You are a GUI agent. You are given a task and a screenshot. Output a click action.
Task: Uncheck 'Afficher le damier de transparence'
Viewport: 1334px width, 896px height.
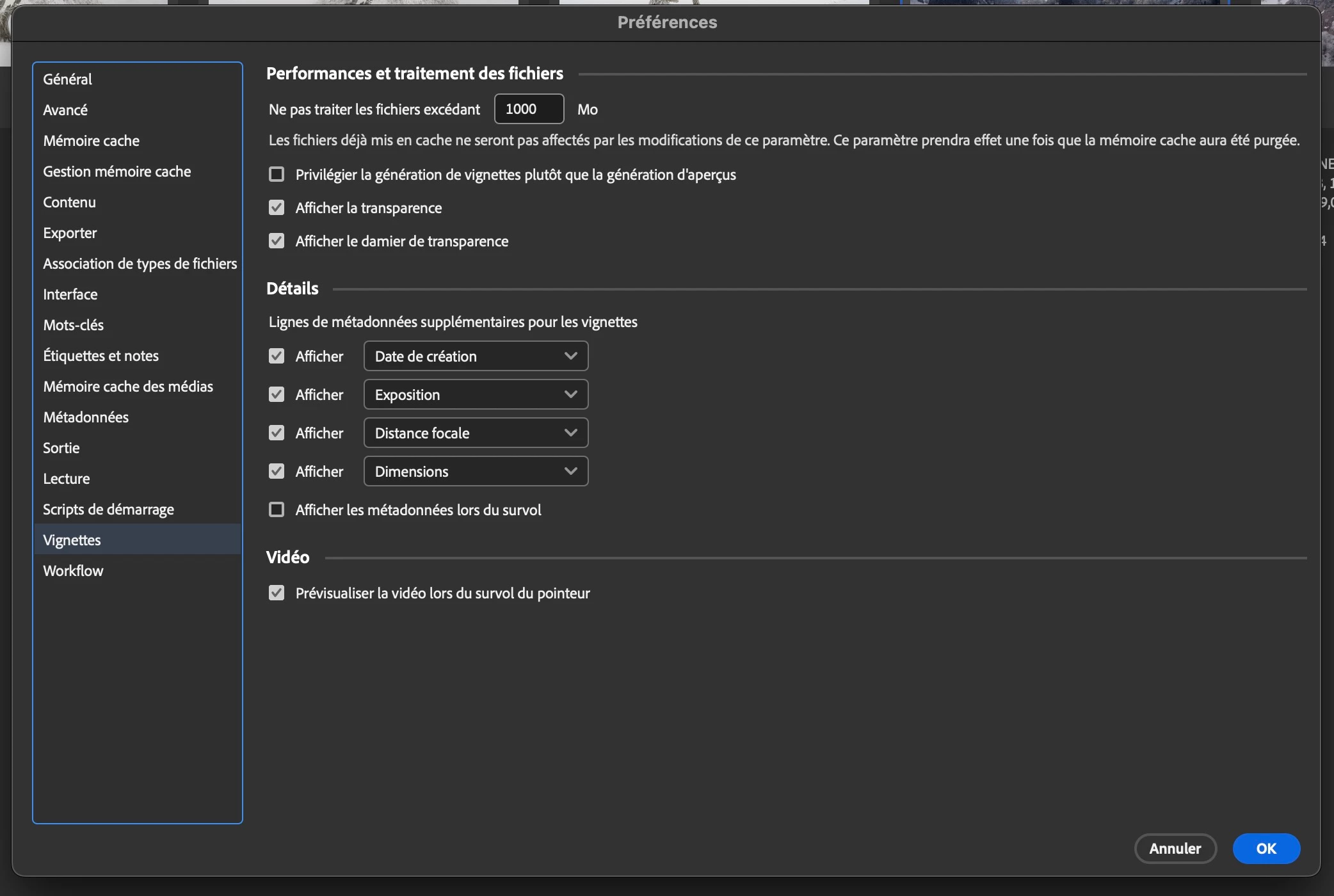tap(277, 241)
